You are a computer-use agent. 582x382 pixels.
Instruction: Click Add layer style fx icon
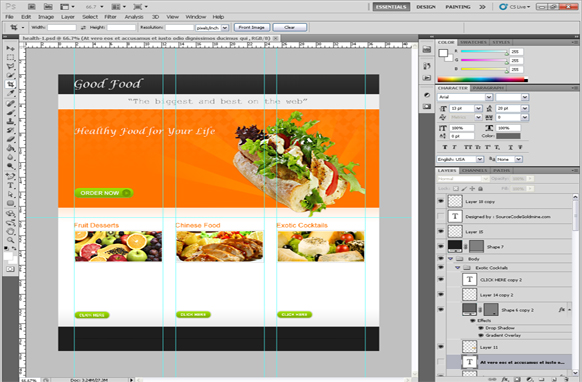click(x=505, y=379)
